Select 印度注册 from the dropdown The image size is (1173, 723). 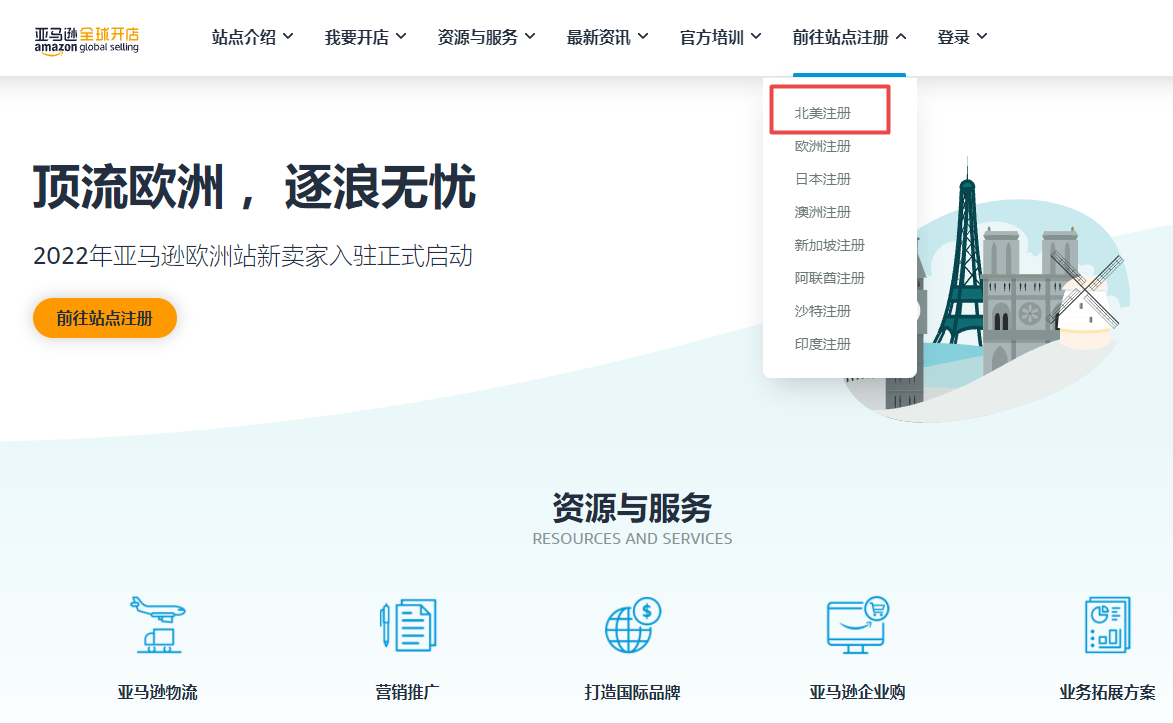(x=823, y=344)
